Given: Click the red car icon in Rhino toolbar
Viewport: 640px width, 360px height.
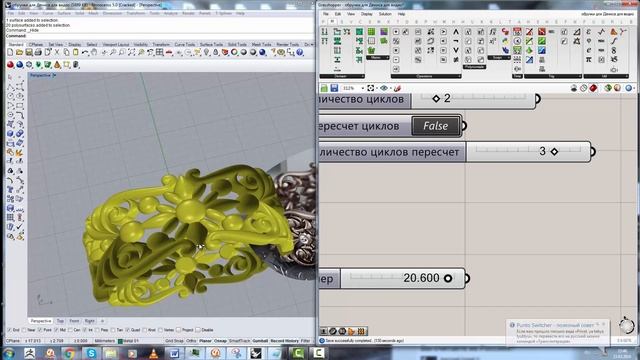Looking at the screenshot, I should (169, 52).
